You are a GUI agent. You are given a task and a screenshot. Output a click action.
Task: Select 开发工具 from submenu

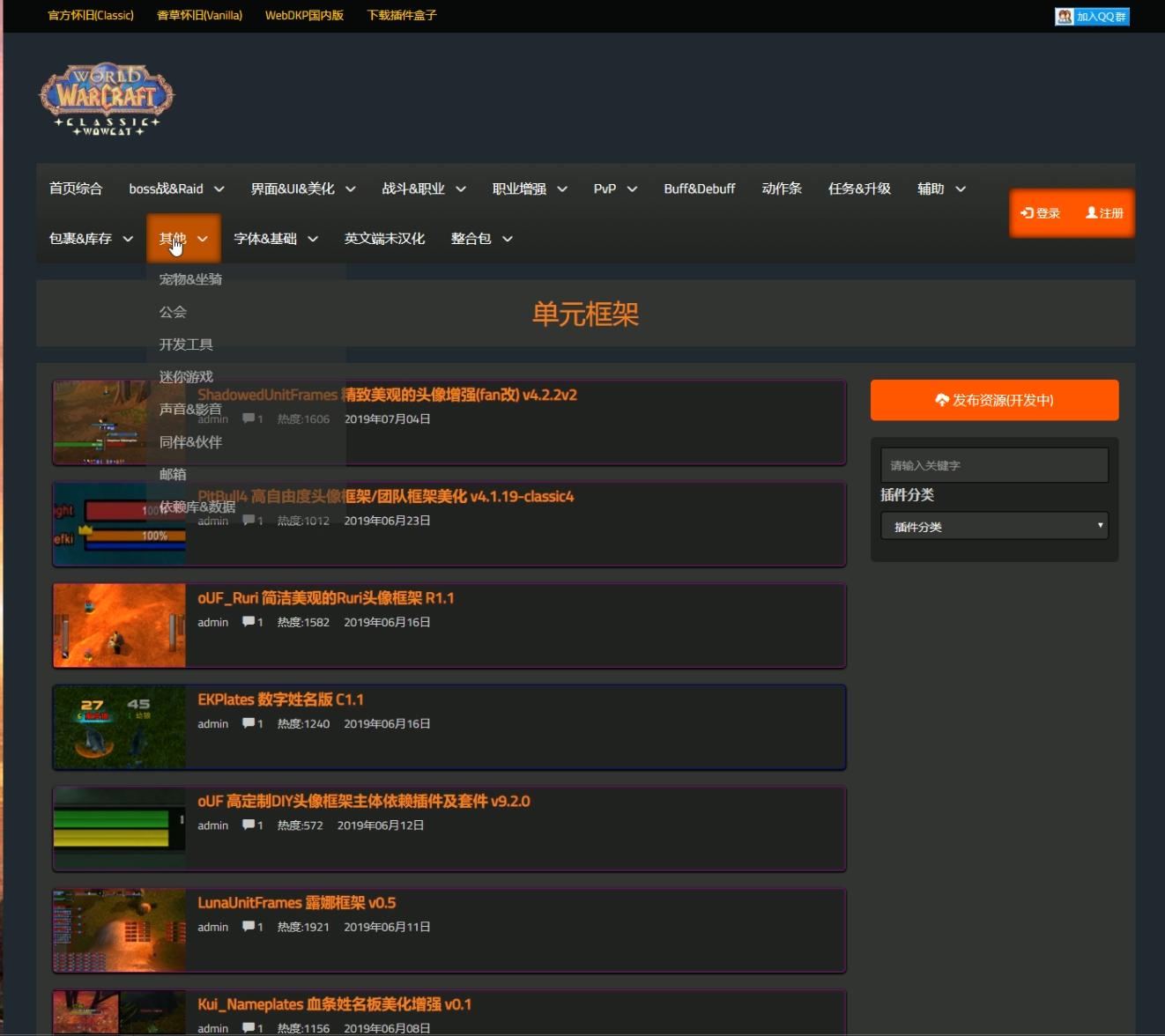186,344
